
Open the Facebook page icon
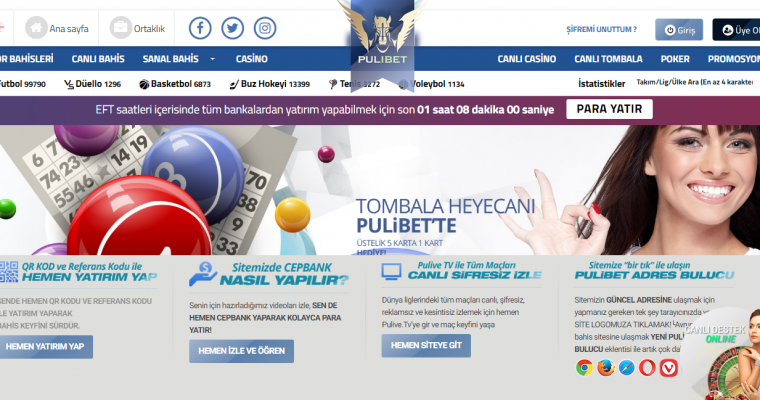200,28
